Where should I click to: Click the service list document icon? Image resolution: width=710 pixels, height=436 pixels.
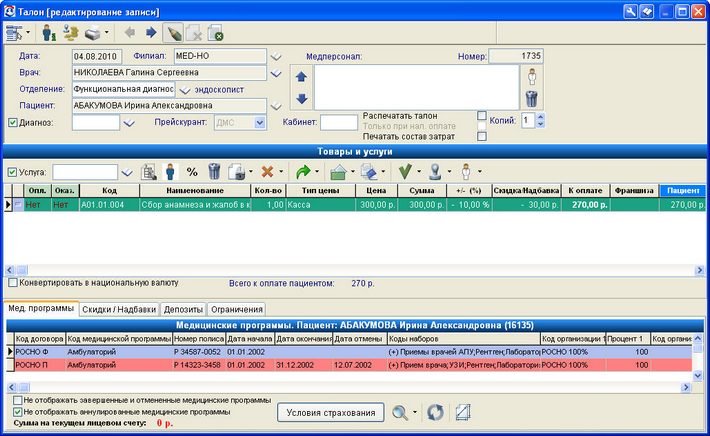149,172
